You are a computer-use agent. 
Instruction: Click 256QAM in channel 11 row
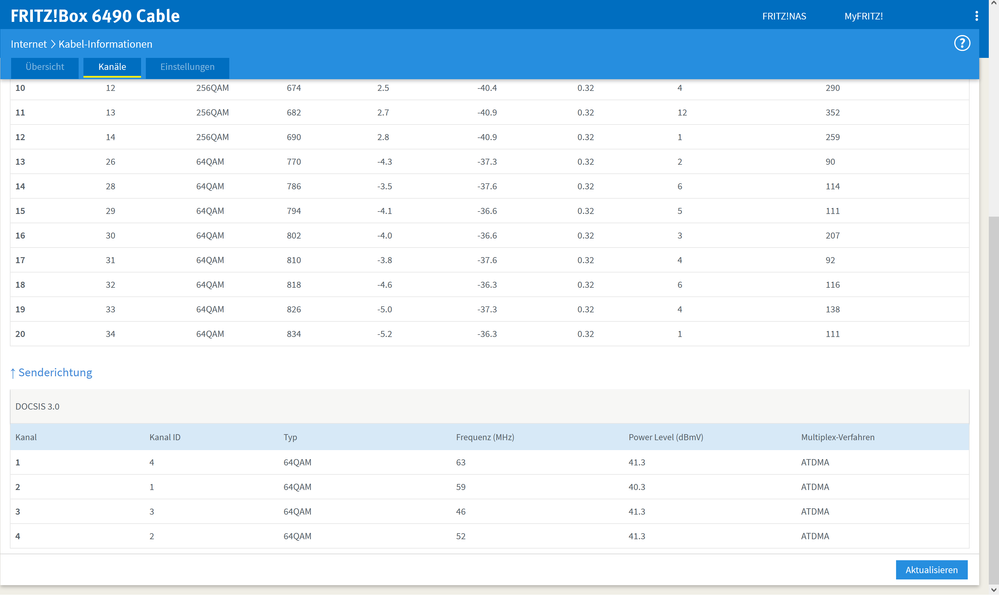coord(212,113)
